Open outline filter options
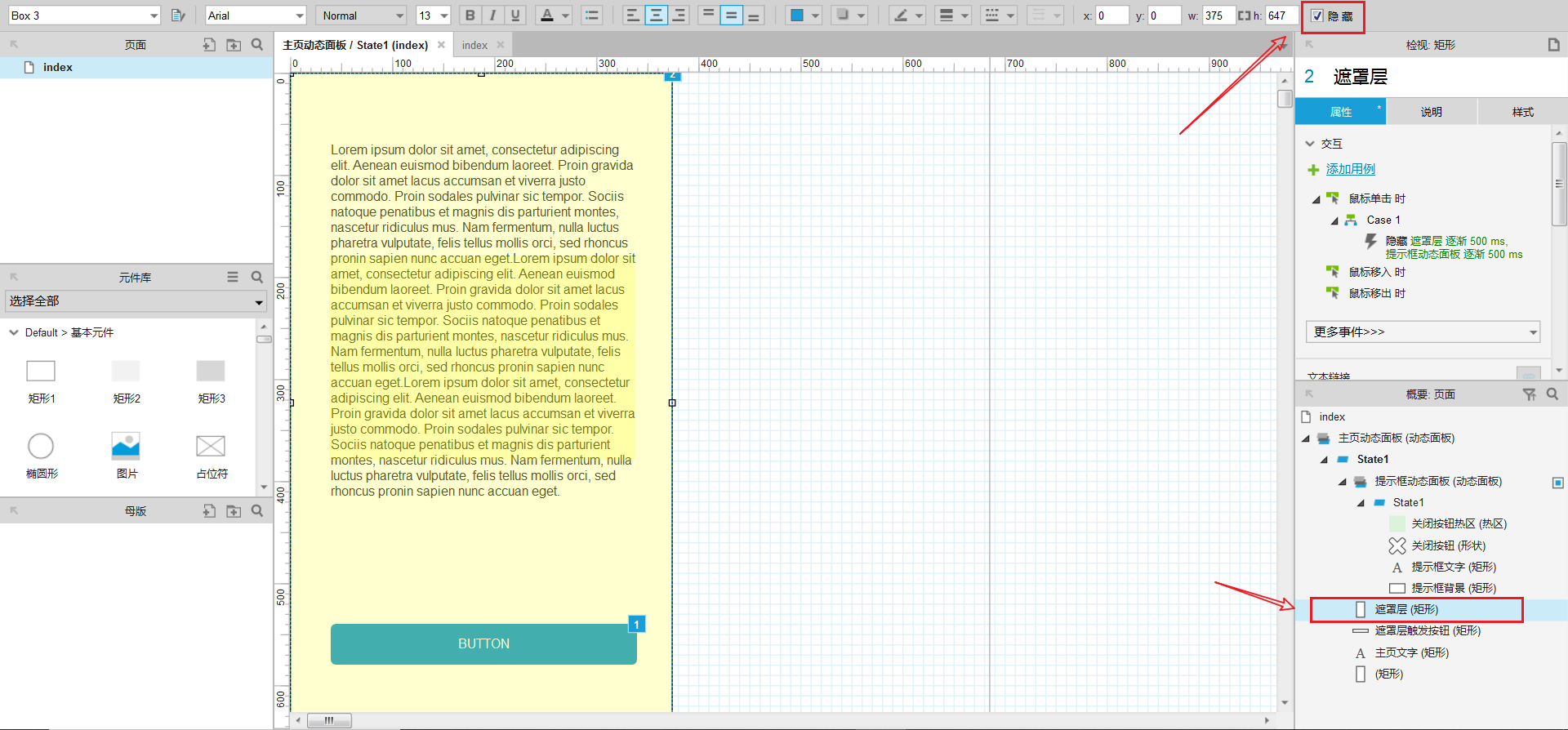1568x730 pixels. pos(1529,394)
